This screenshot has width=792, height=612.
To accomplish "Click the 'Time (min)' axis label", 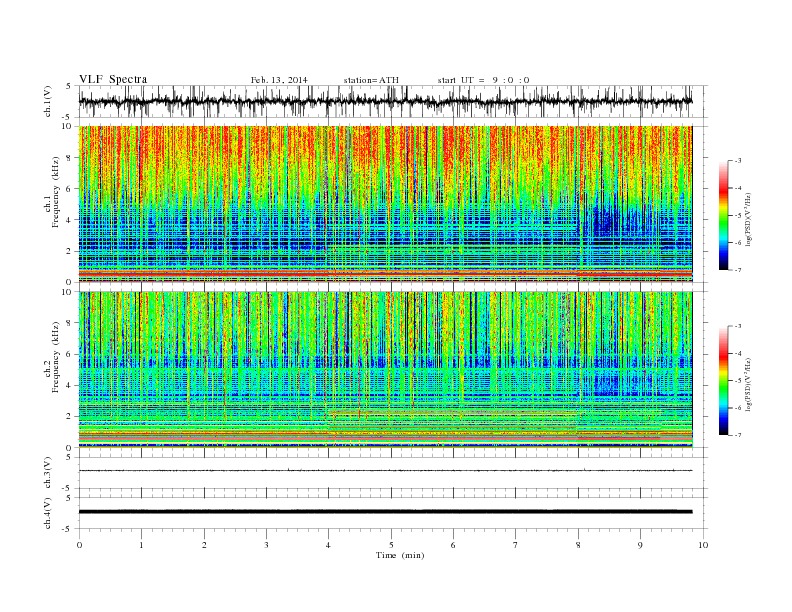I will [400, 555].
